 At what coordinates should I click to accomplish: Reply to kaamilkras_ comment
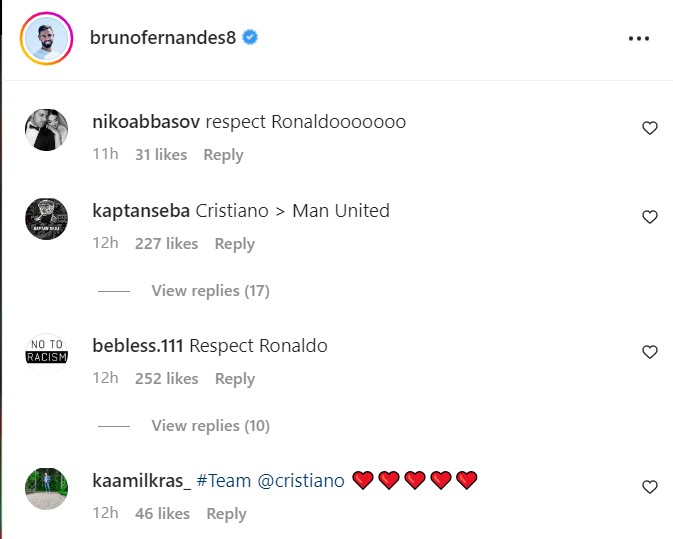point(226,514)
